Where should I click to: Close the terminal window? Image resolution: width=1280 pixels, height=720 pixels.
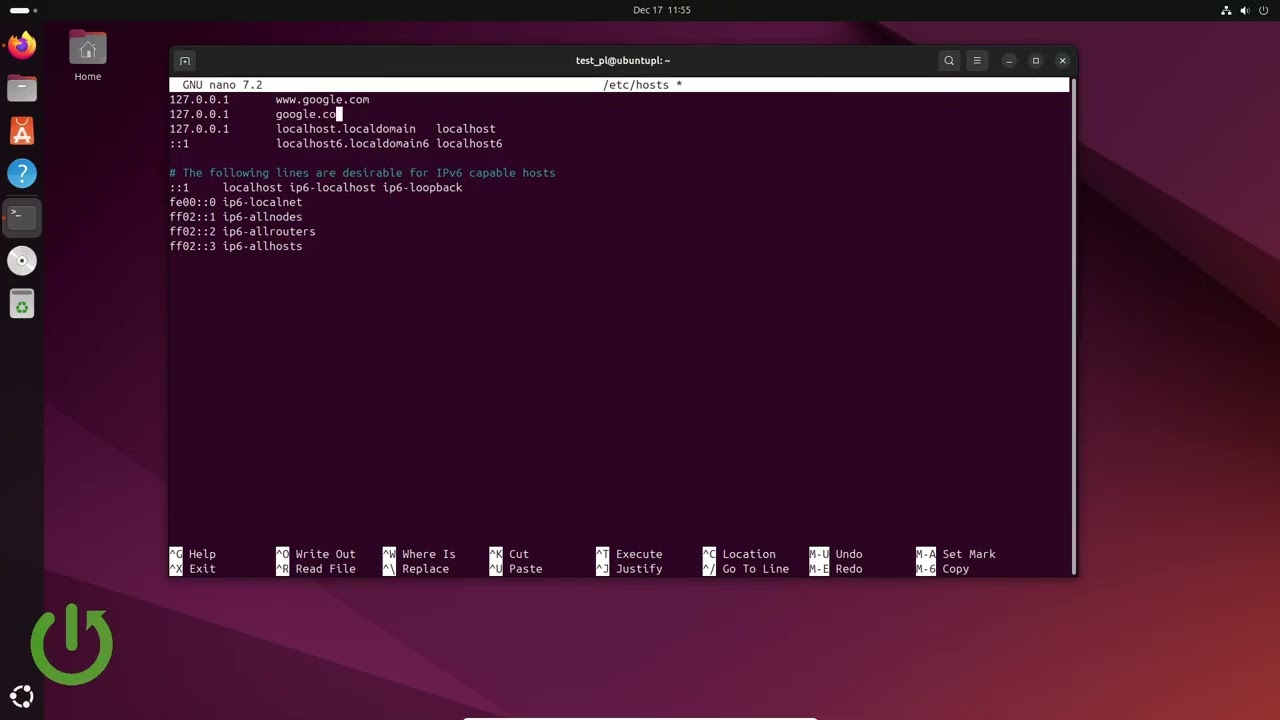[x=1063, y=61]
